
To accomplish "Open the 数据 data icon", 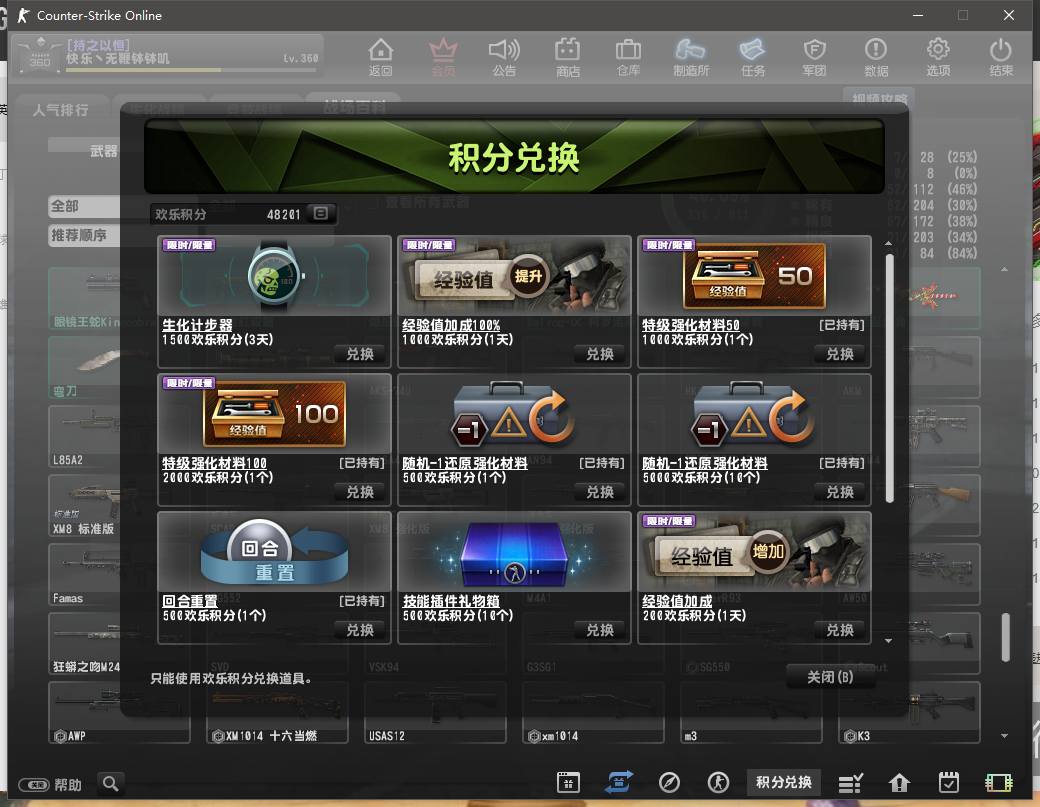I will point(876,57).
